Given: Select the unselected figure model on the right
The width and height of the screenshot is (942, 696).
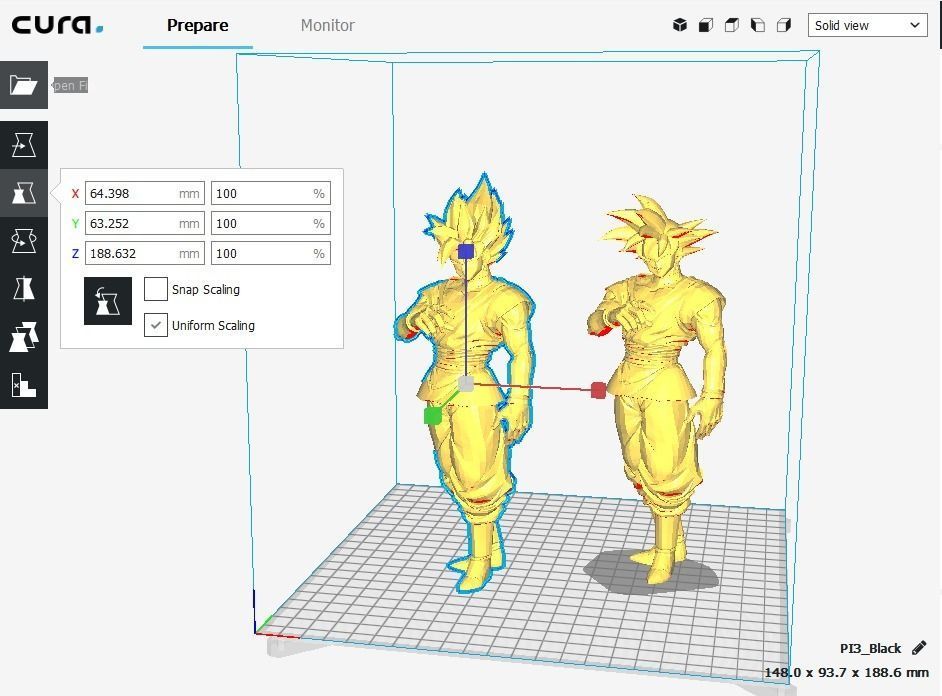Looking at the screenshot, I should click(x=658, y=372).
